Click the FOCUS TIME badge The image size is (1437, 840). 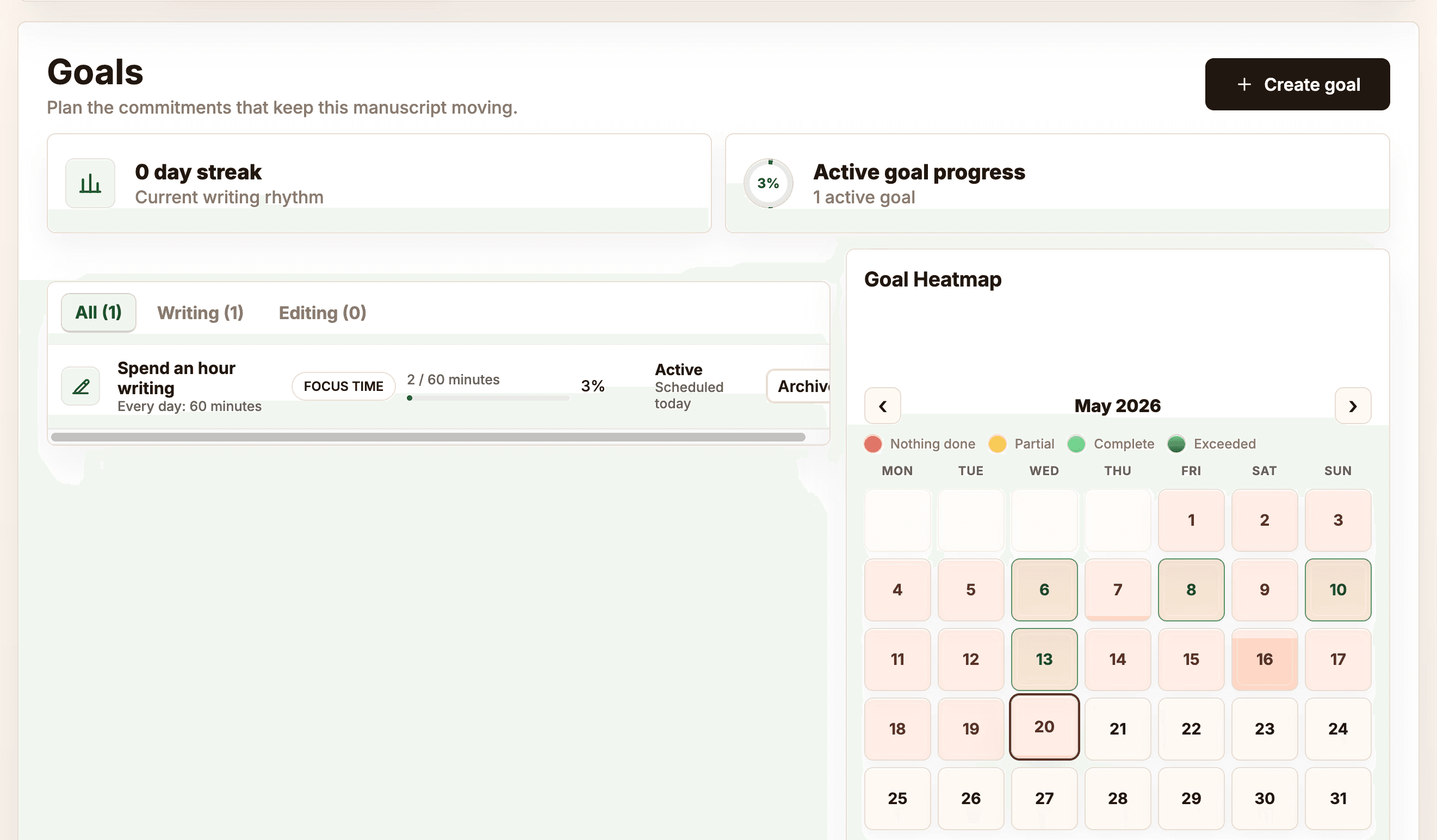(x=343, y=386)
